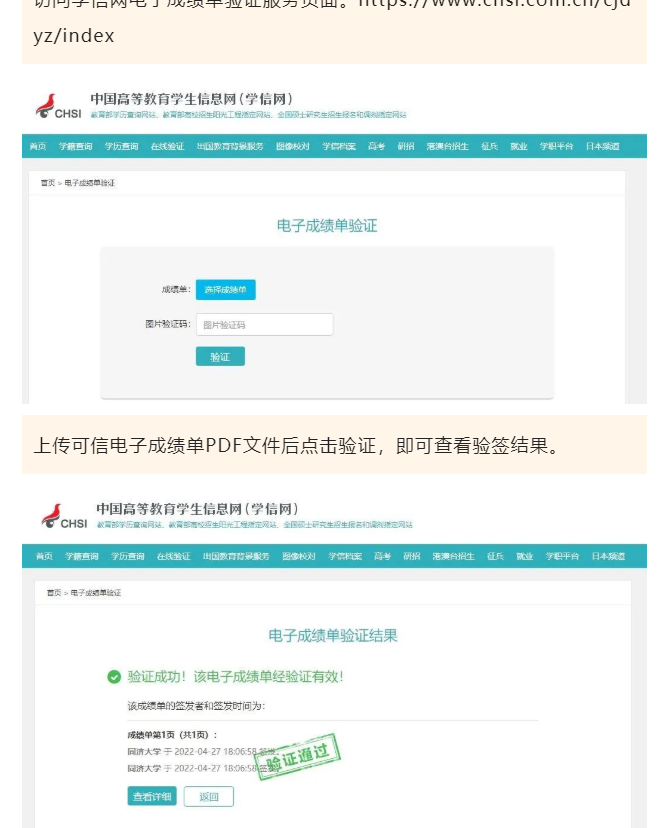
Task: Click the teal 验证 button
Action: pos(220,356)
